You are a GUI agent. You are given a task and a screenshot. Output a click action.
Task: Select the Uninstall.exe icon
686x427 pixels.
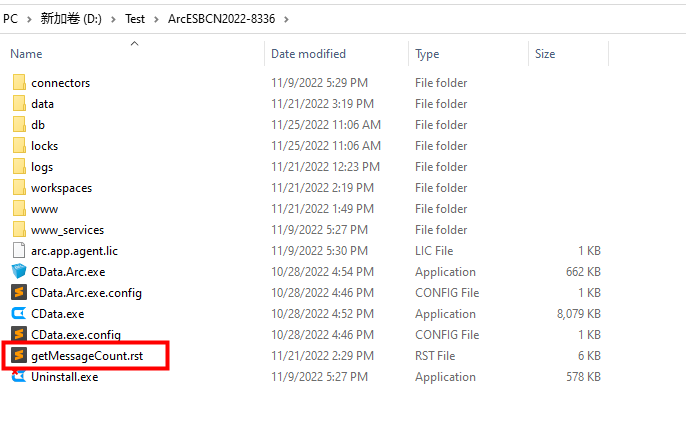(19, 376)
